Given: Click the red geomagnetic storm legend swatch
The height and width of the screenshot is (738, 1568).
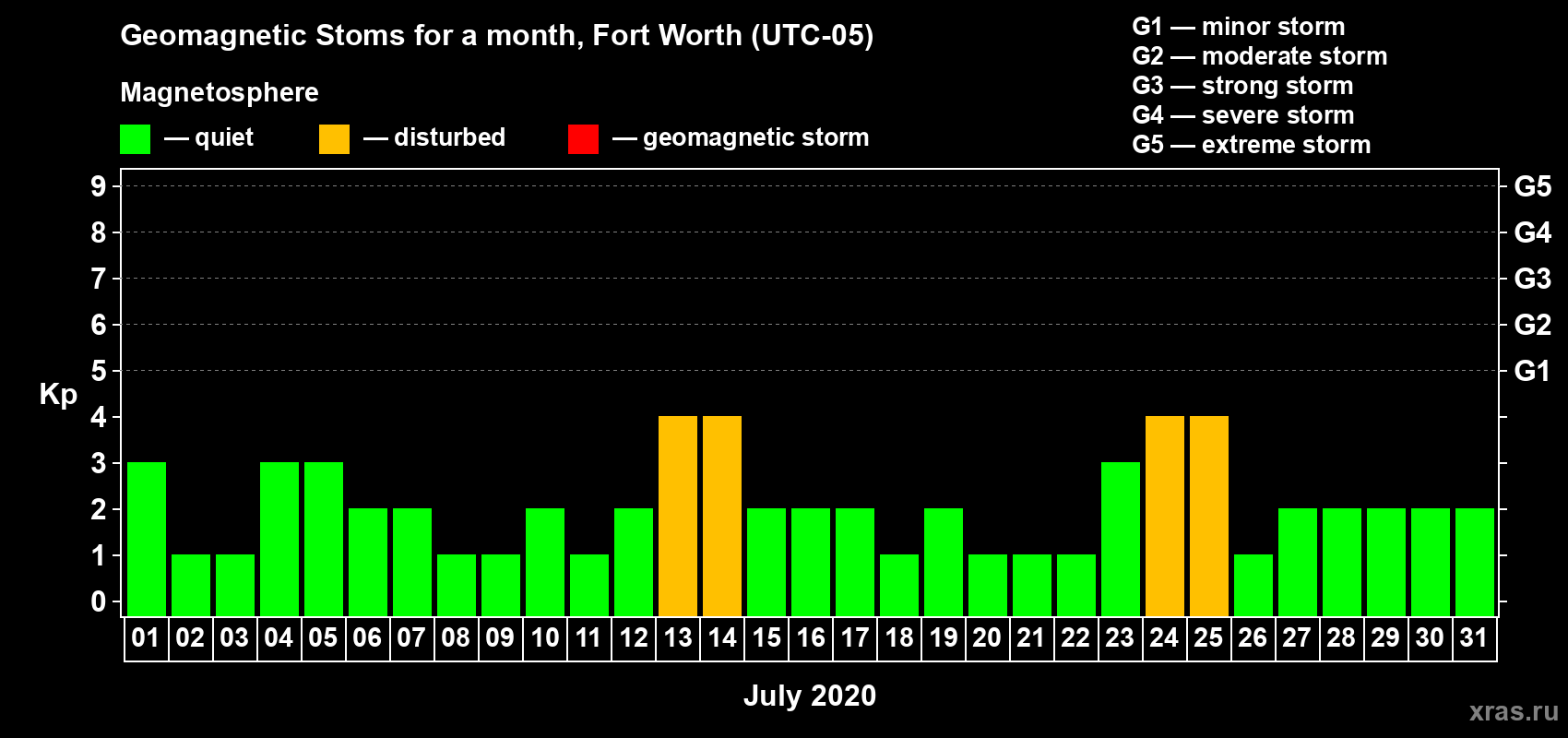Looking at the screenshot, I should [583, 139].
